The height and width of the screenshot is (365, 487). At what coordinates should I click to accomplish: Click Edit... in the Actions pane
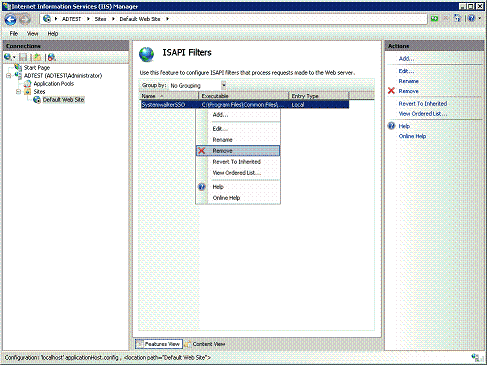[x=406, y=71]
